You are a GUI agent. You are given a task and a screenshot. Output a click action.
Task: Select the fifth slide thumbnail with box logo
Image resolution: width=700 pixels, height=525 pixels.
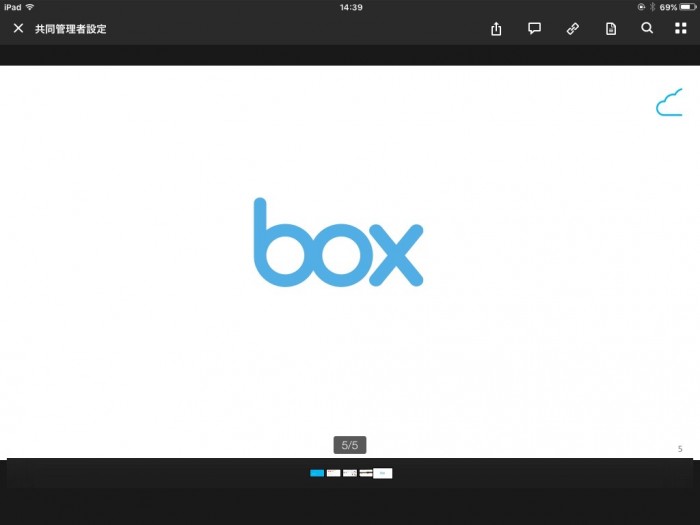point(383,473)
